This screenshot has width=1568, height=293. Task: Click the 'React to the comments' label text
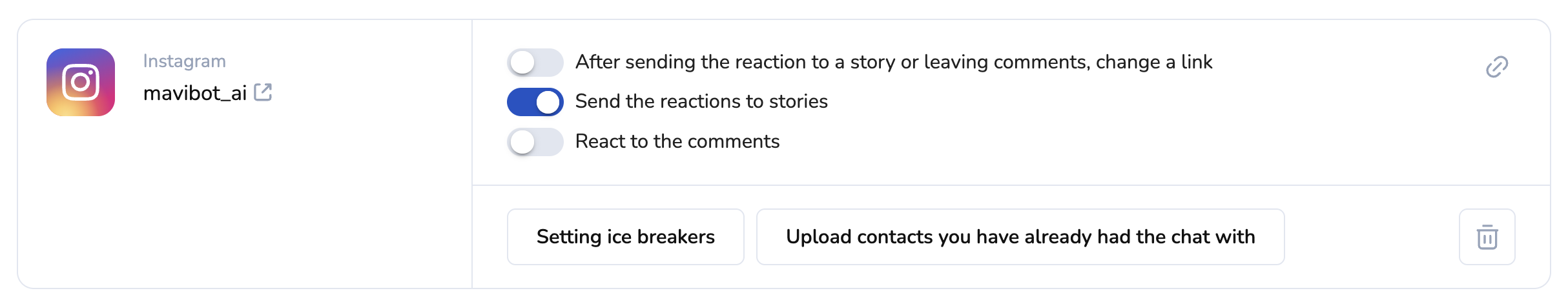(x=677, y=142)
